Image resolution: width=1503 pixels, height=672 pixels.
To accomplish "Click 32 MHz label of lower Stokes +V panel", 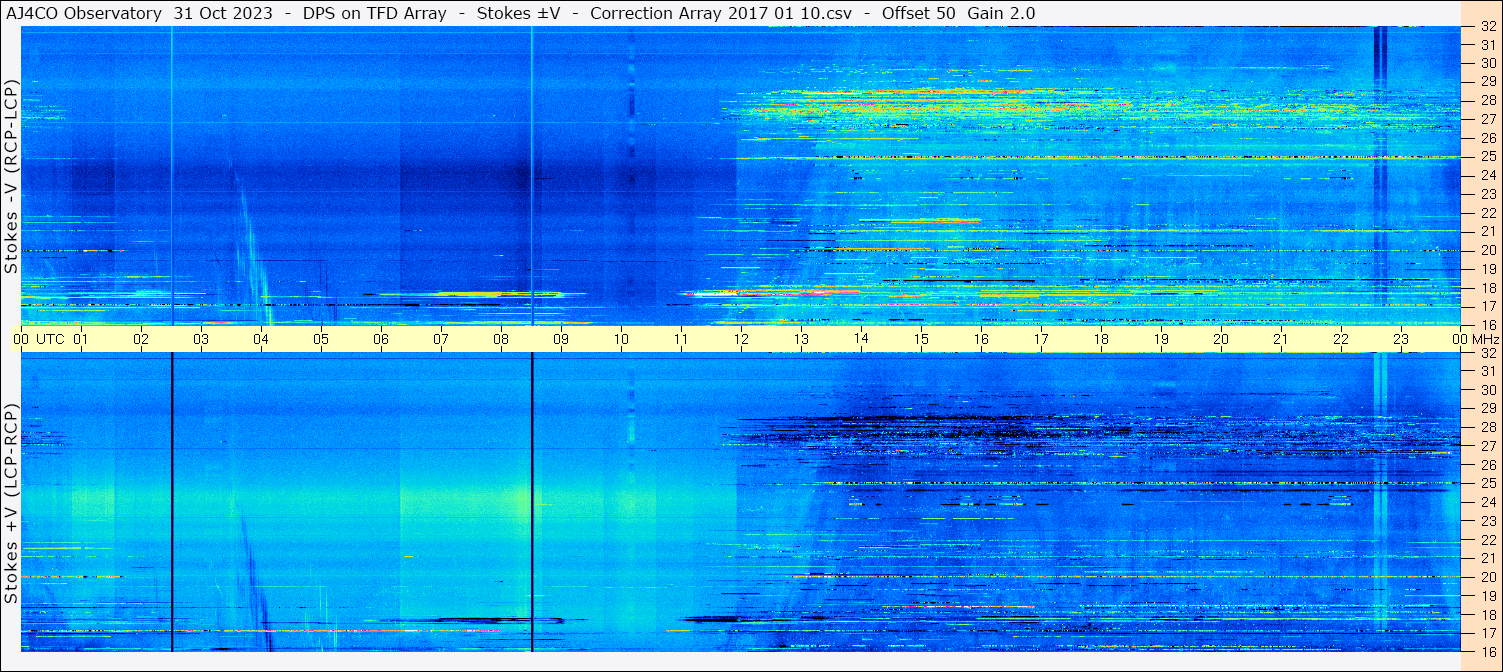I will pos(1487,353).
